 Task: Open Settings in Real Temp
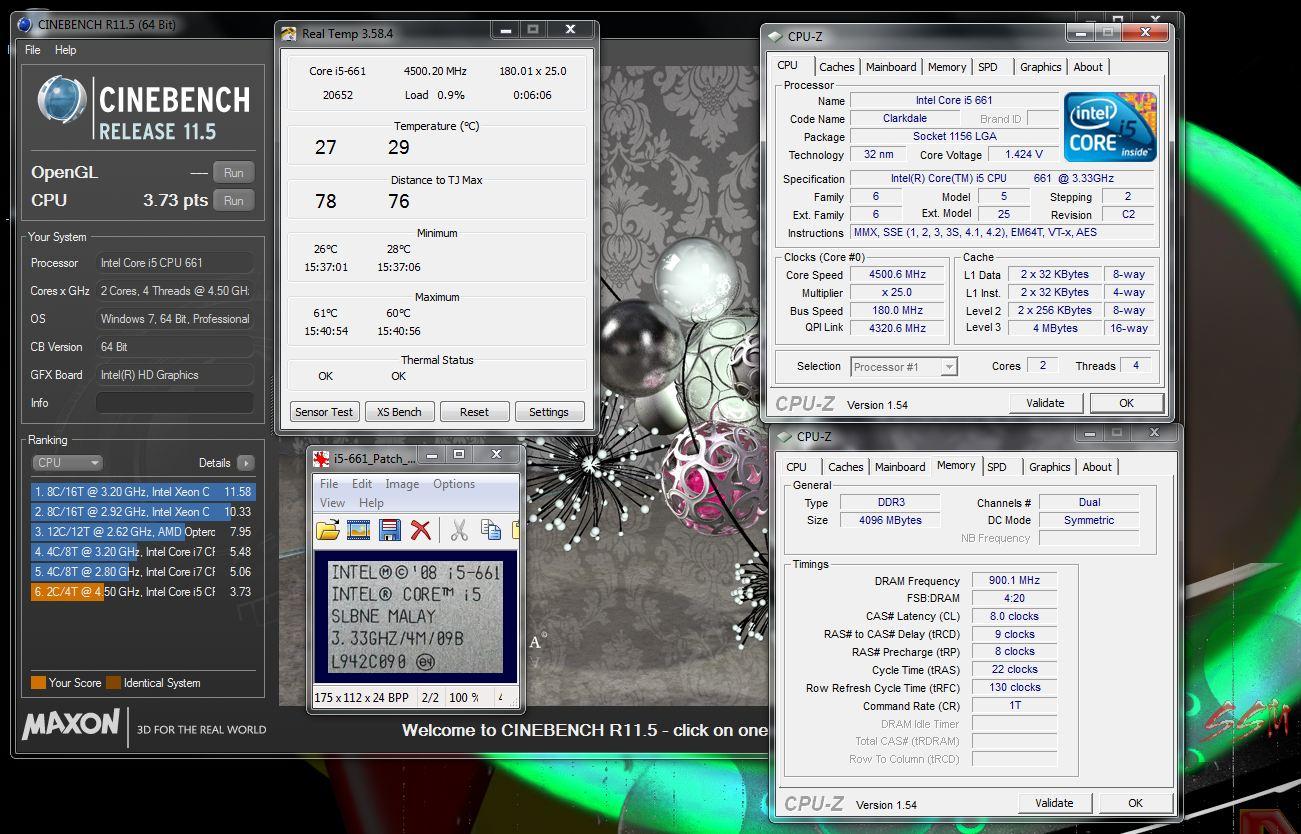(x=549, y=412)
